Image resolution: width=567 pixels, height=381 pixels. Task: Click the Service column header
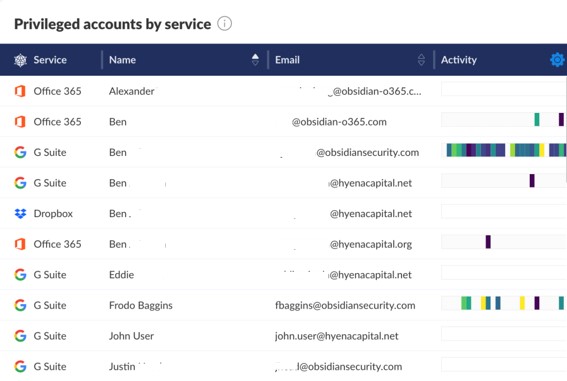(50, 60)
